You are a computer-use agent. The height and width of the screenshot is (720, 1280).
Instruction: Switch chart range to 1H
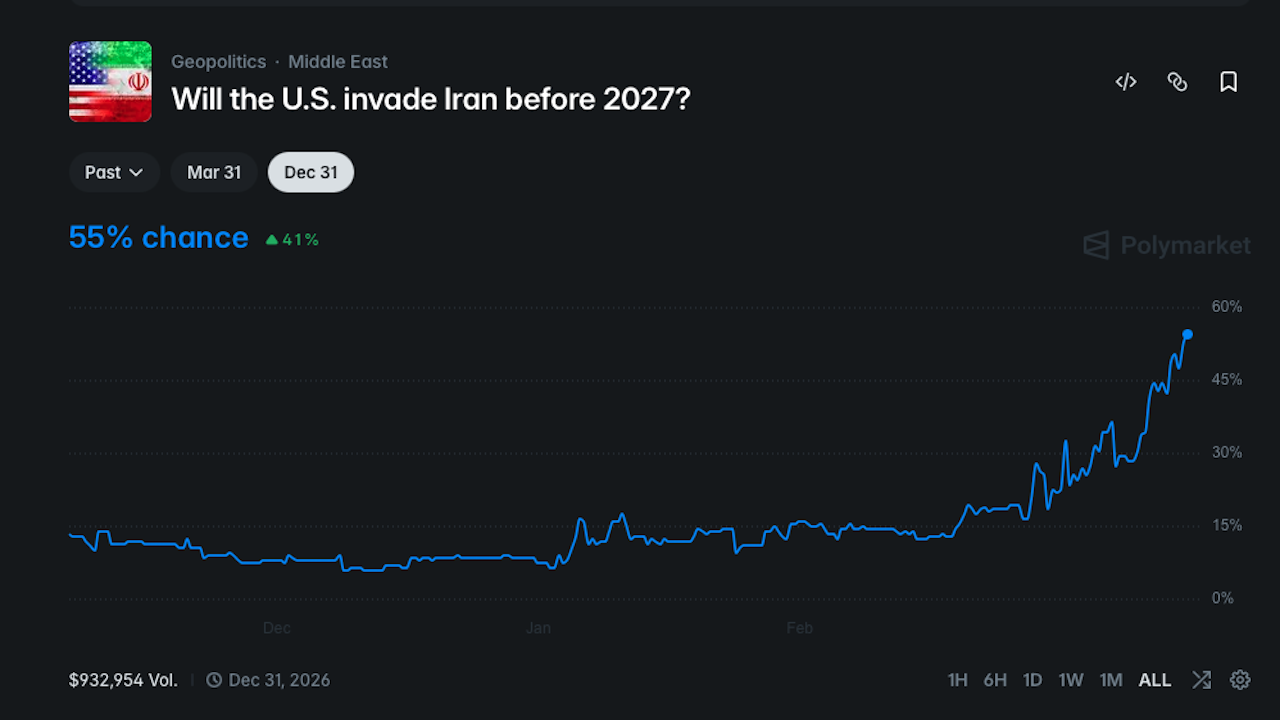tap(957, 680)
